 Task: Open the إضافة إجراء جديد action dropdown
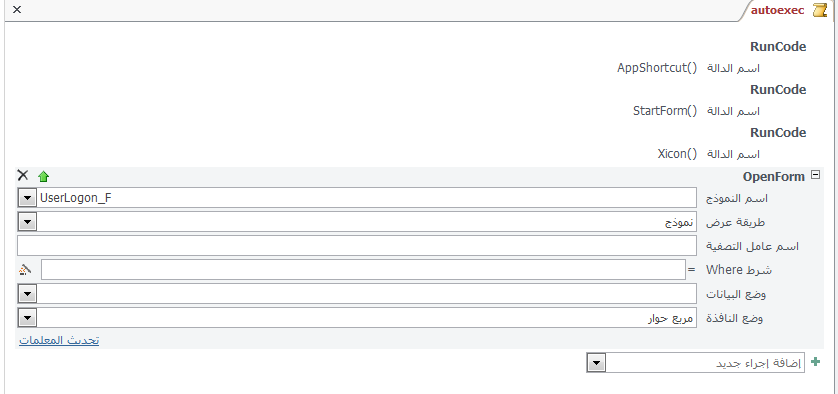pyautogui.click(x=596, y=363)
